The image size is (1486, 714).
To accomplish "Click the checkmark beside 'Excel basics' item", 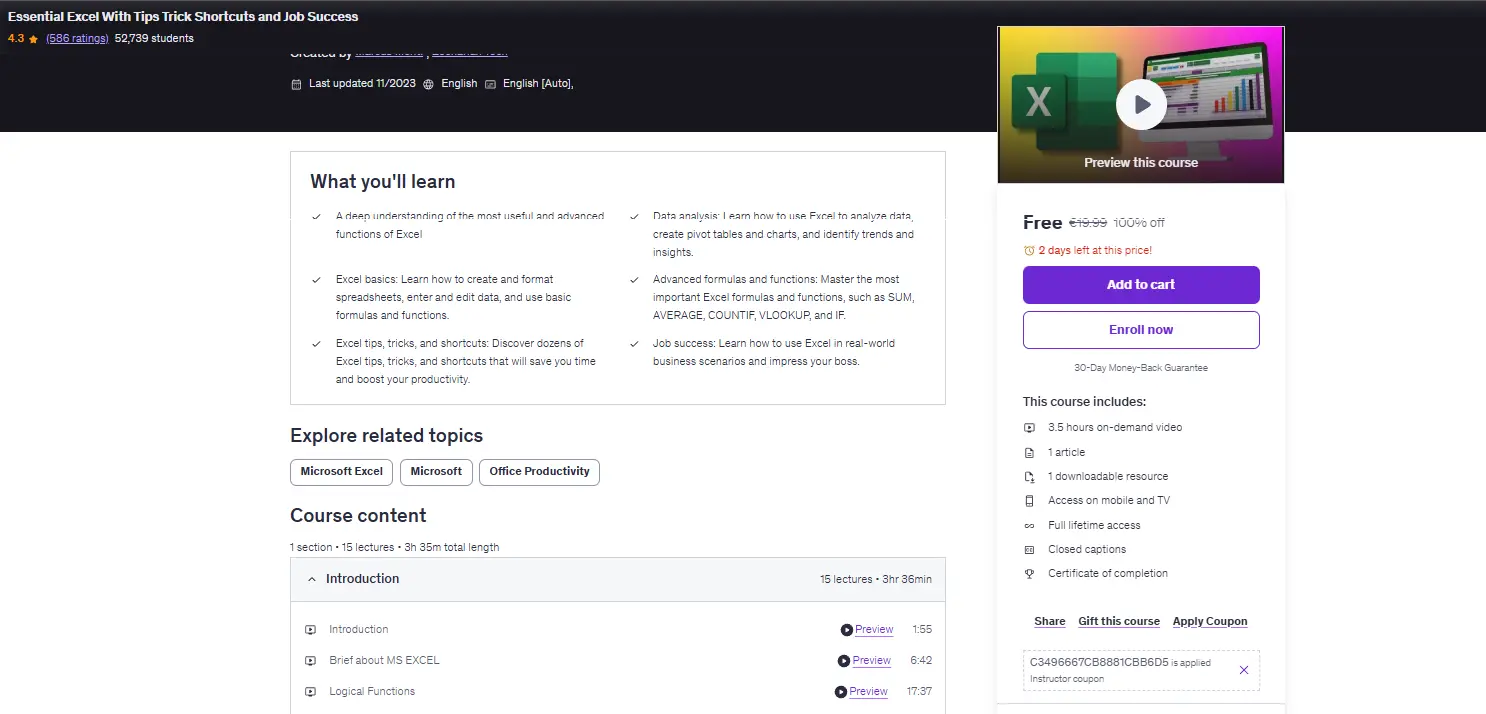I will [x=316, y=279].
